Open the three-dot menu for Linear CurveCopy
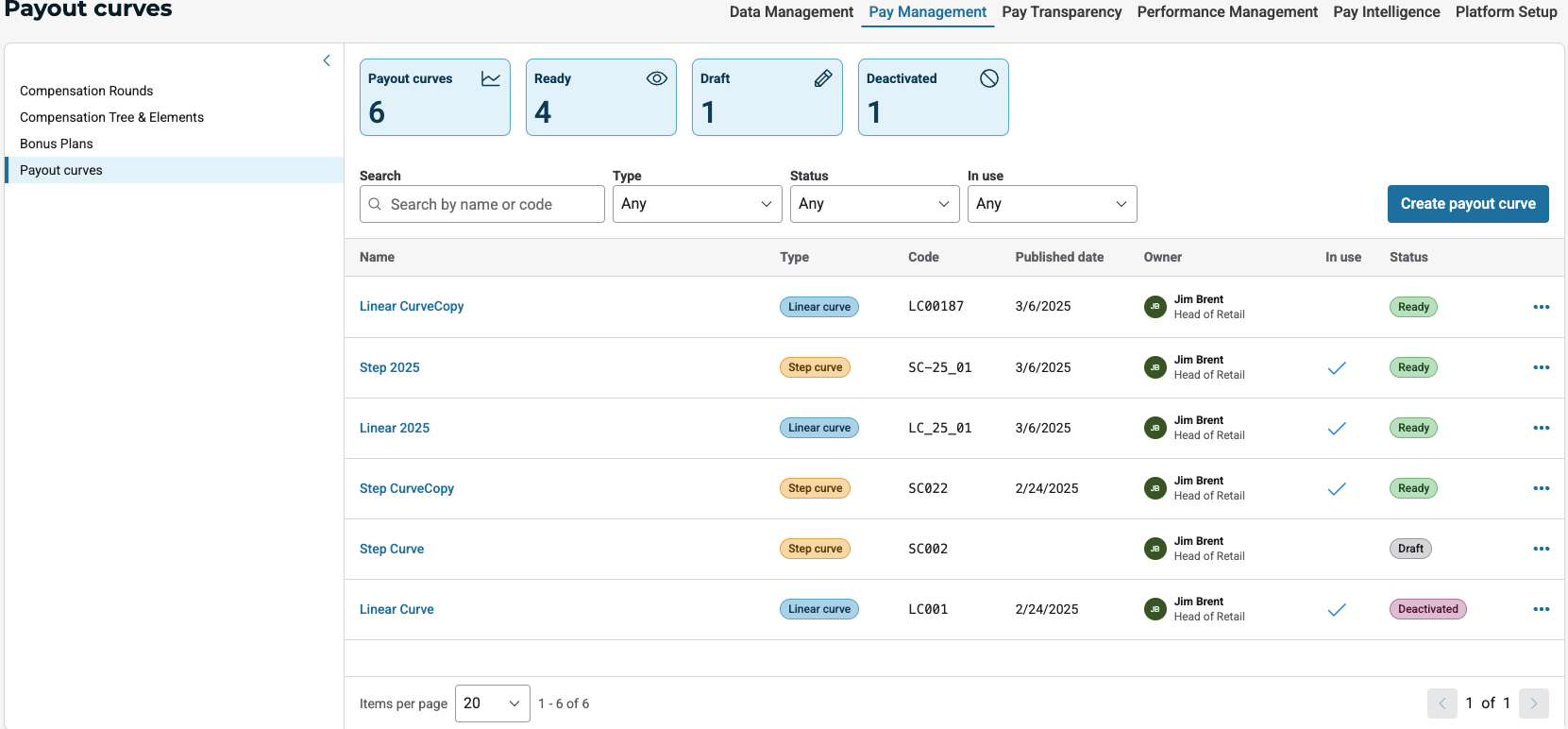 click(1541, 307)
